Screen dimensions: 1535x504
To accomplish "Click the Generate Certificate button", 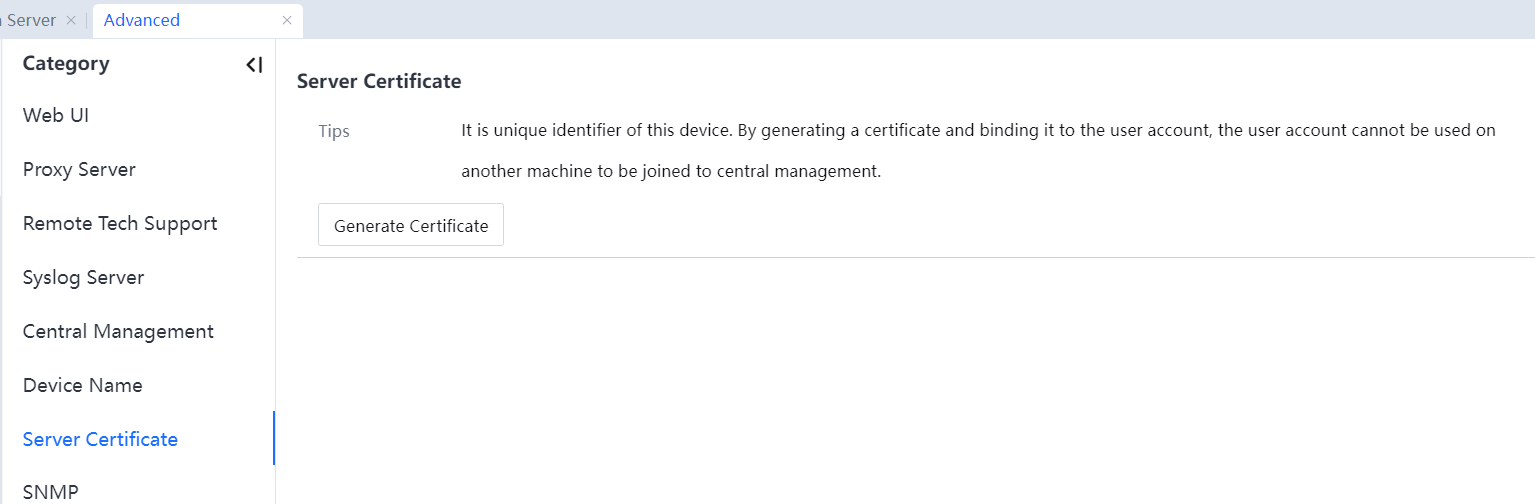I will (411, 225).
